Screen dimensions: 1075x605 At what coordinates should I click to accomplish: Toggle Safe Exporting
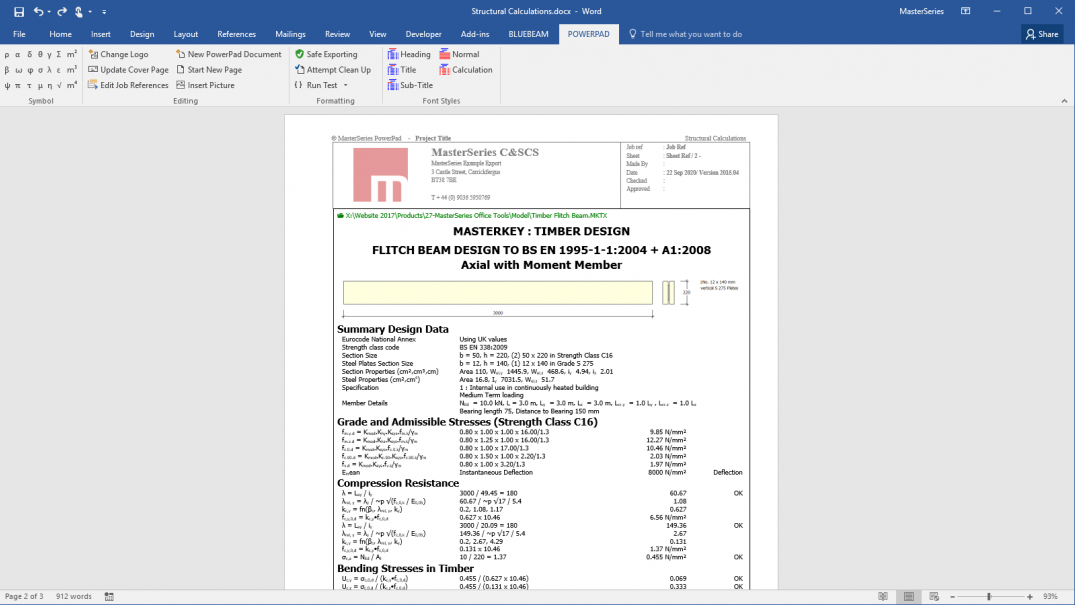(326, 54)
